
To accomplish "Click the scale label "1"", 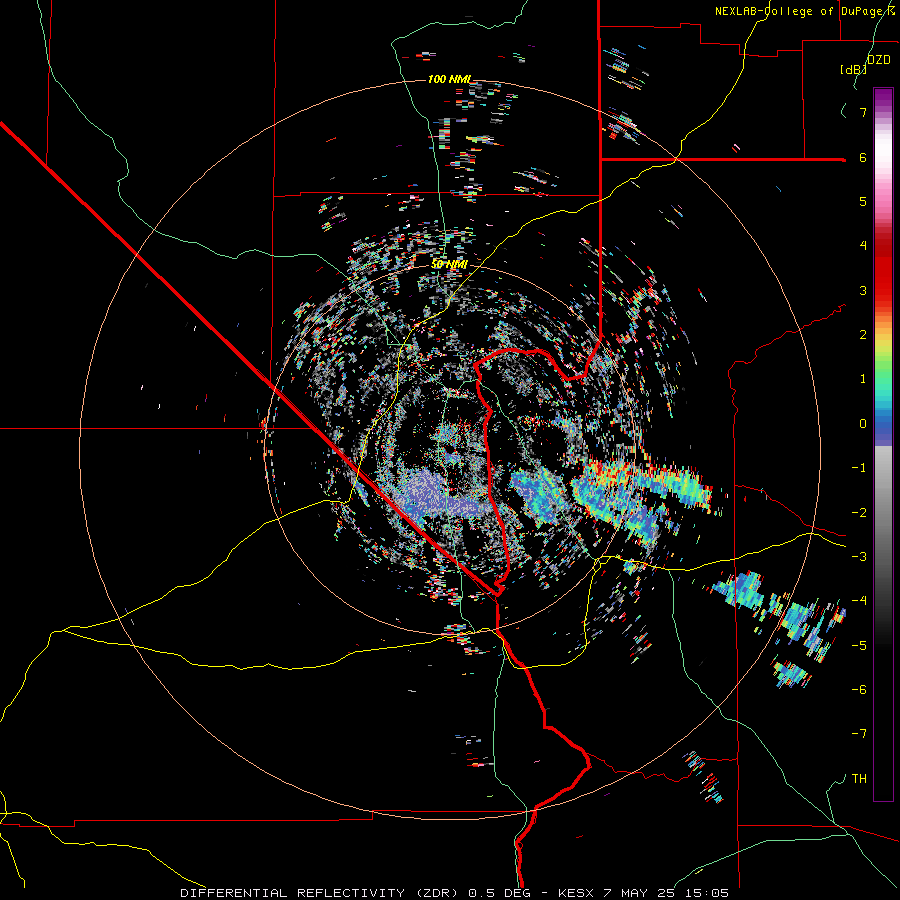I will (x=863, y=379).
